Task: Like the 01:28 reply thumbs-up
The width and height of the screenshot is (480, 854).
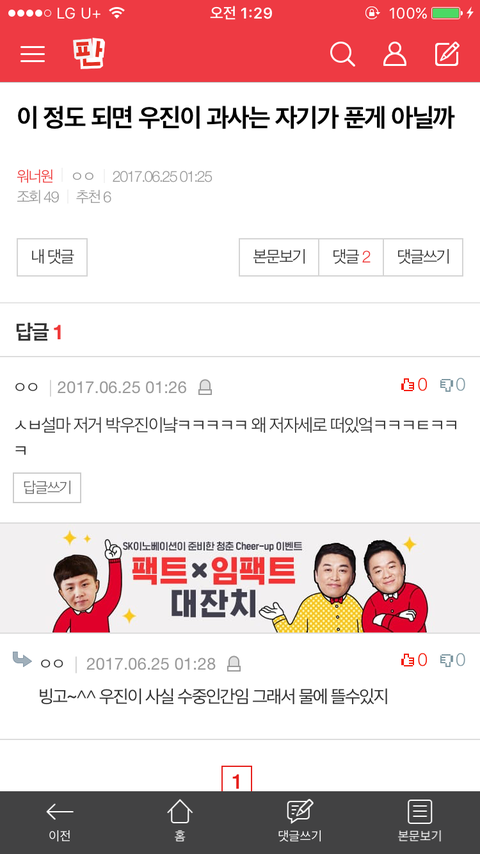Action: click(414, 660)
